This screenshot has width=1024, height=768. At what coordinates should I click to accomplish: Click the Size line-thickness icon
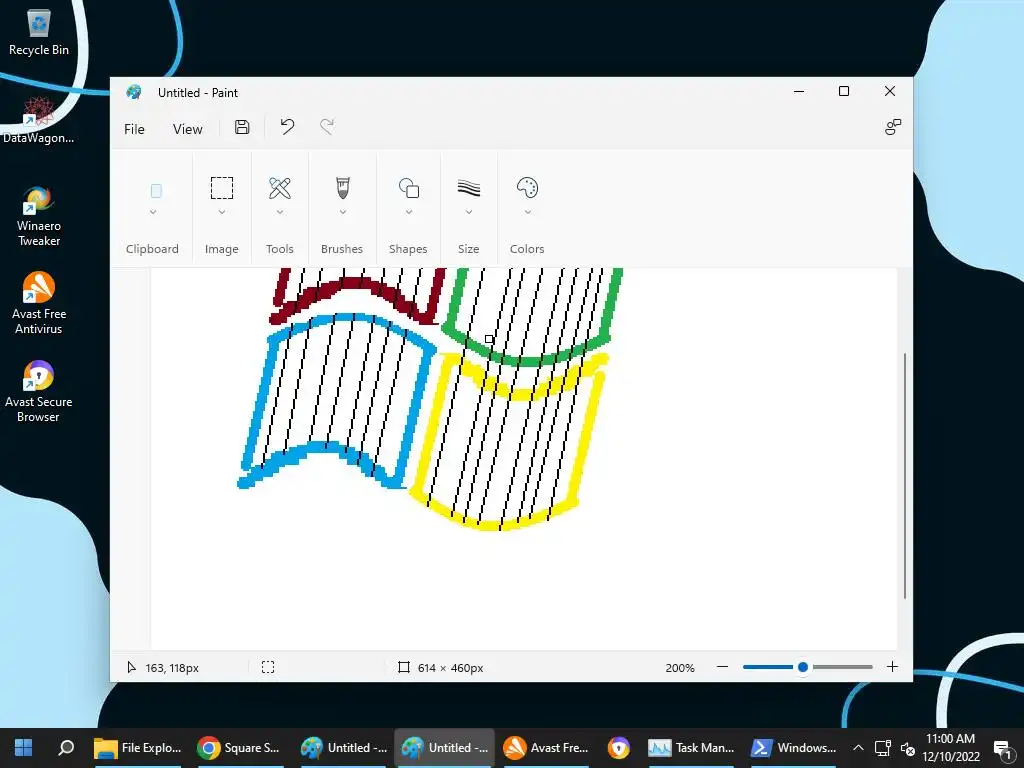pyautogui.click(x=469, y=189)
